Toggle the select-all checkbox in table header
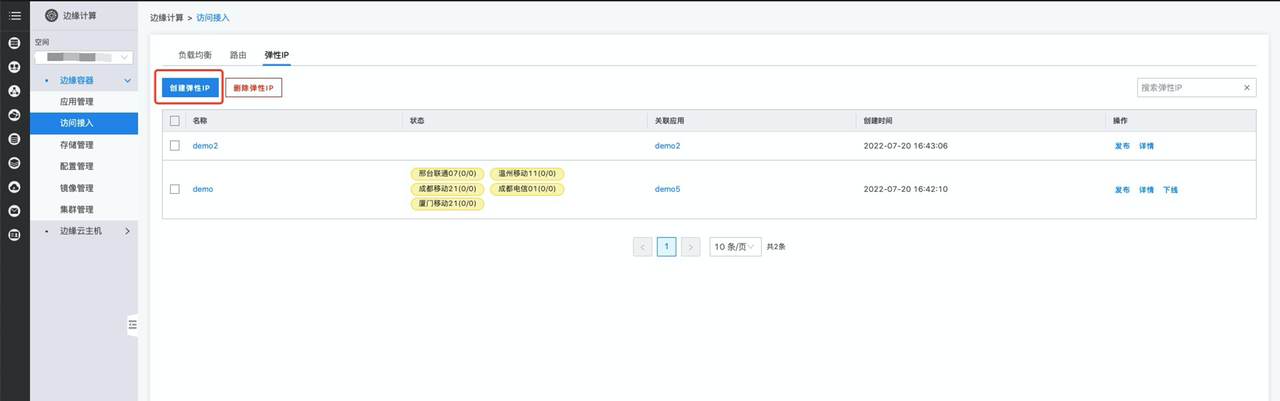 (x=175, y=121)
